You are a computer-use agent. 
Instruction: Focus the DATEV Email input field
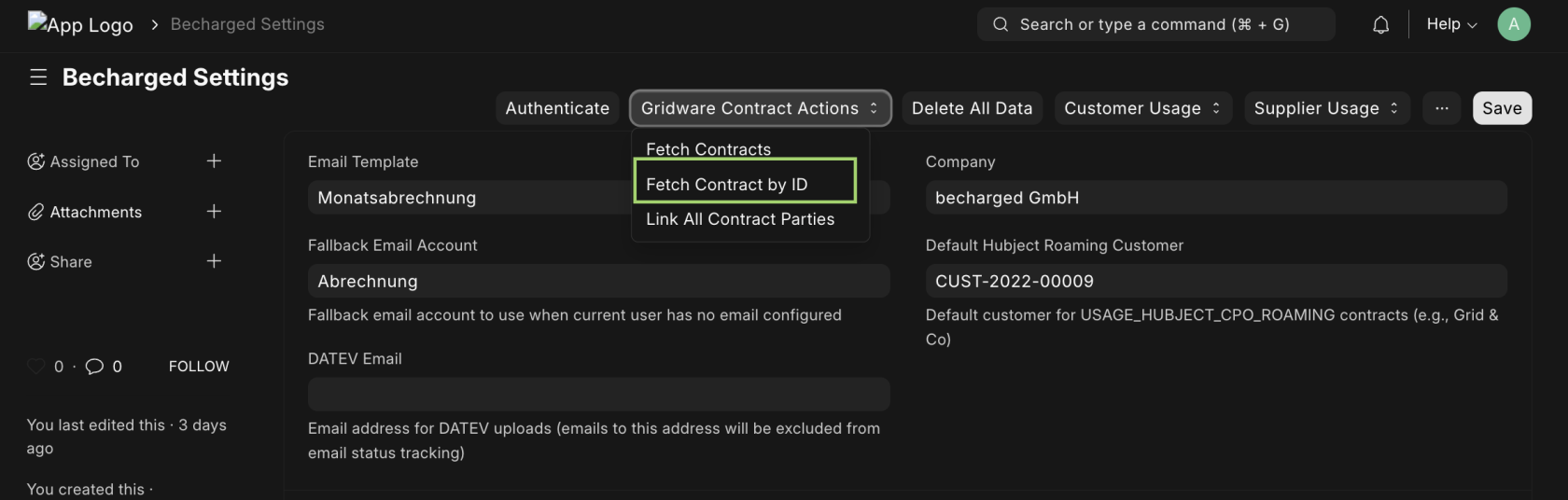pyautogui.click(x=598, y=395)
